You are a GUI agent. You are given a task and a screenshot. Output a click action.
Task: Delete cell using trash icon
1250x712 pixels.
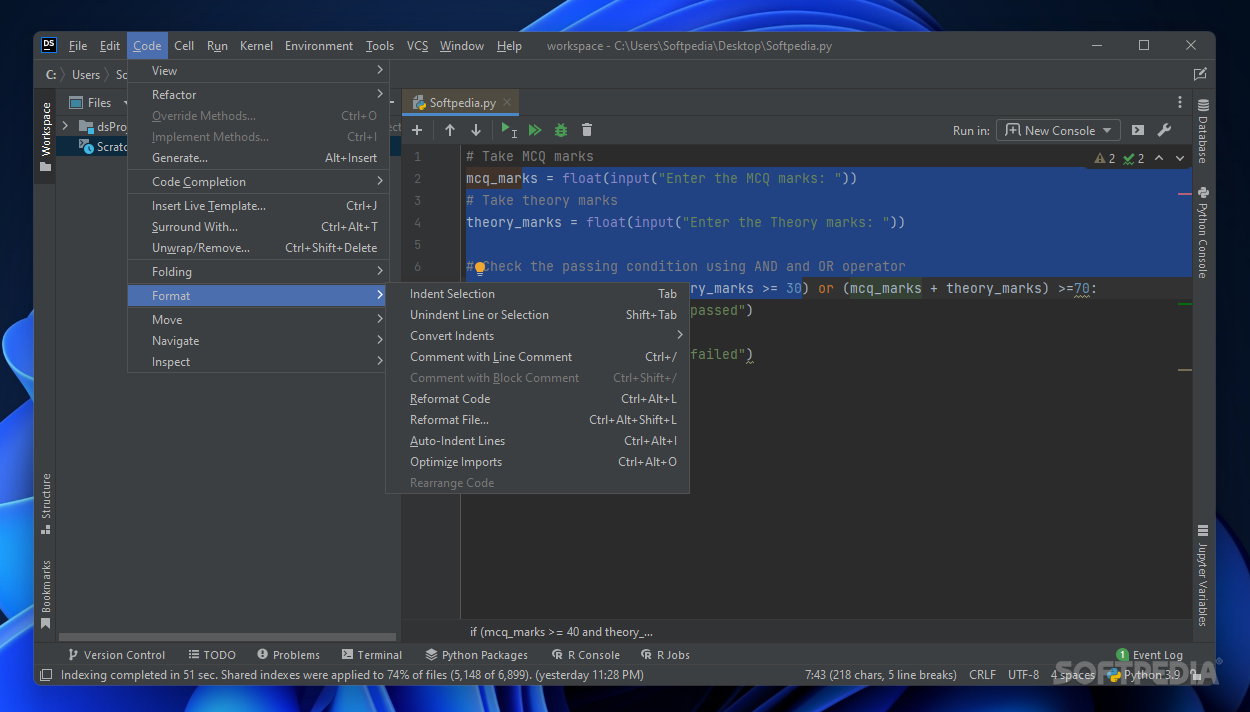click(587, 130)
